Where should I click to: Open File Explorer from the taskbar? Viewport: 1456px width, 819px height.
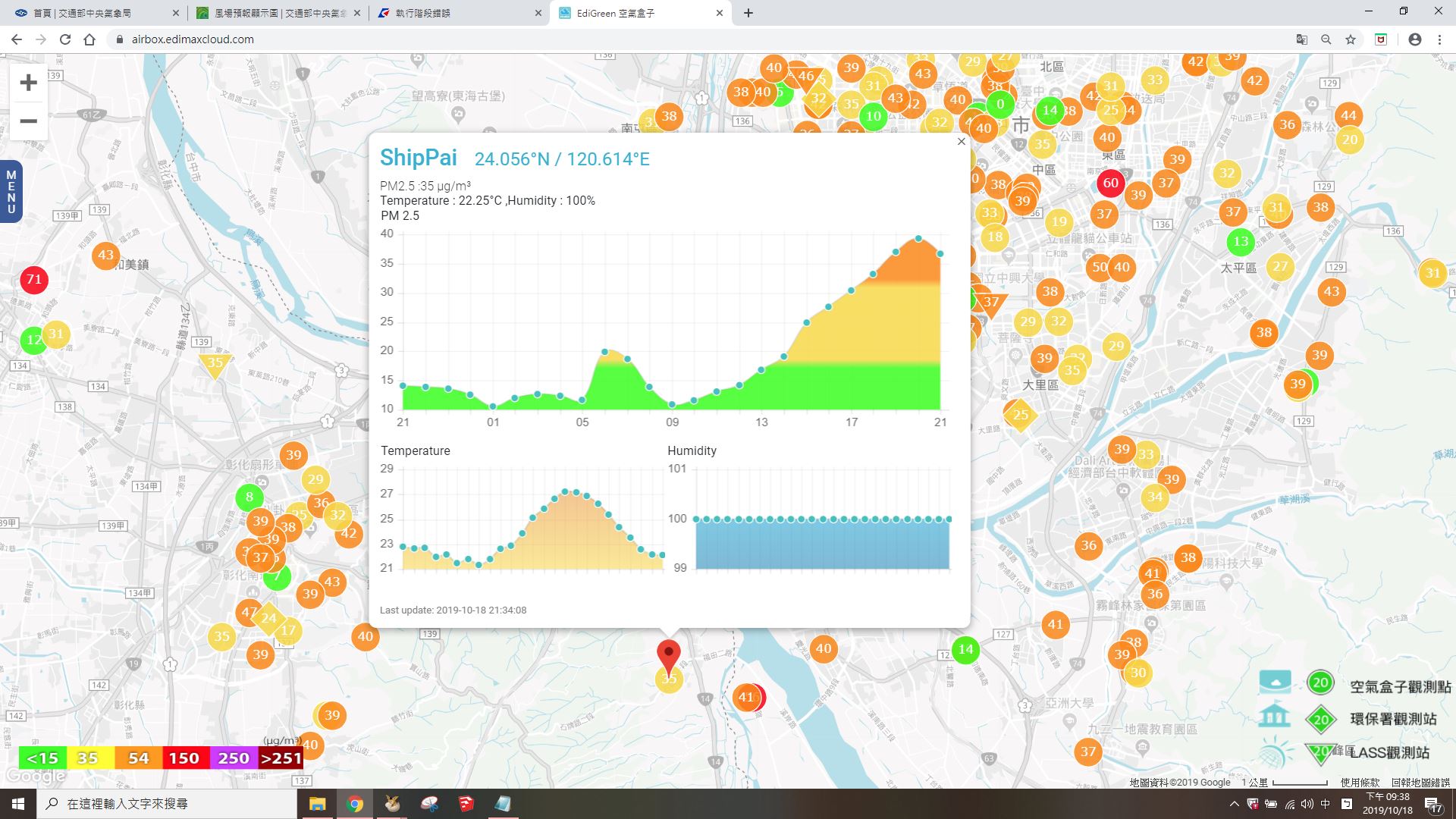point(317,804)
